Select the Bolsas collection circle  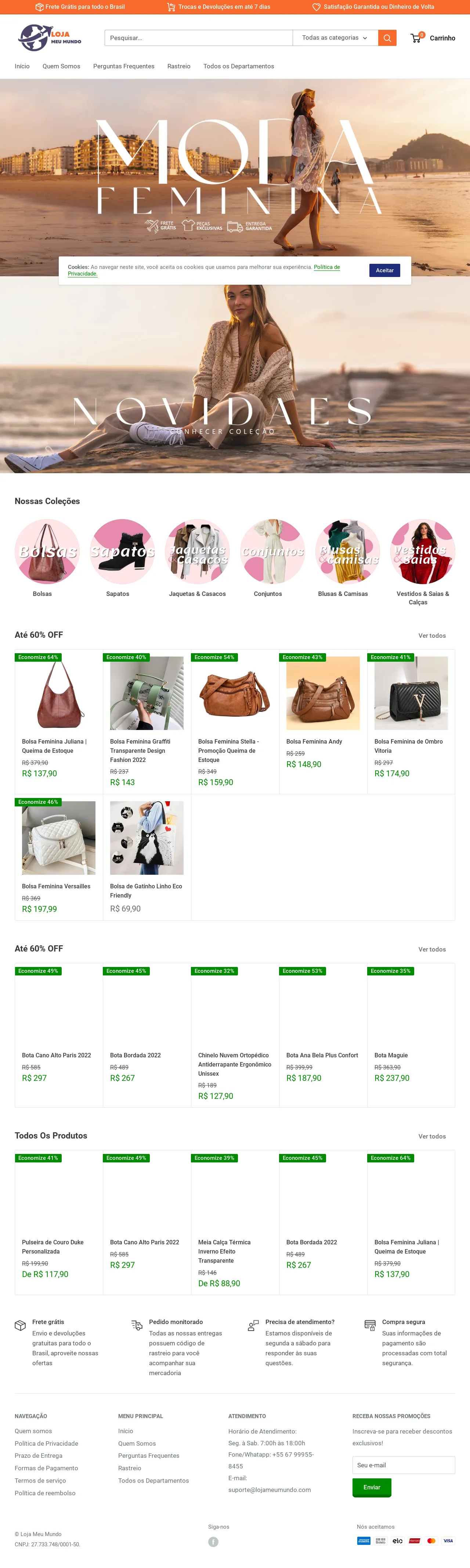47,551
